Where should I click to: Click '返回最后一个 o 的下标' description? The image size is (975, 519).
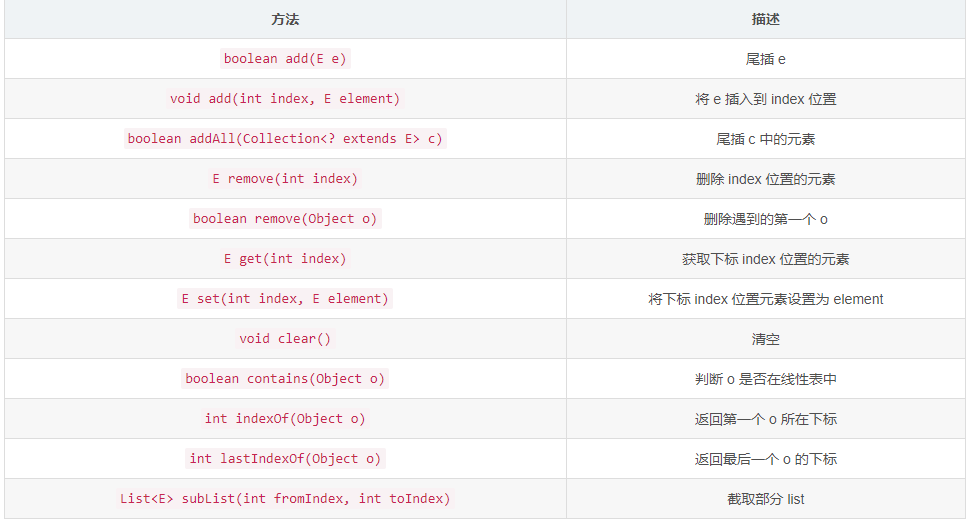(x=765, y=459)
